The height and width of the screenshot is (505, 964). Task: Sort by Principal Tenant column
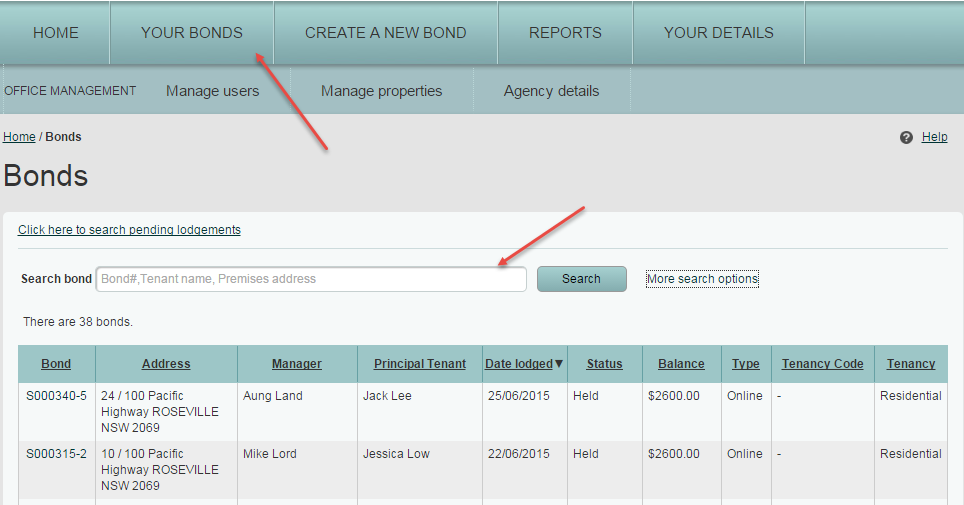coord(420,364)
